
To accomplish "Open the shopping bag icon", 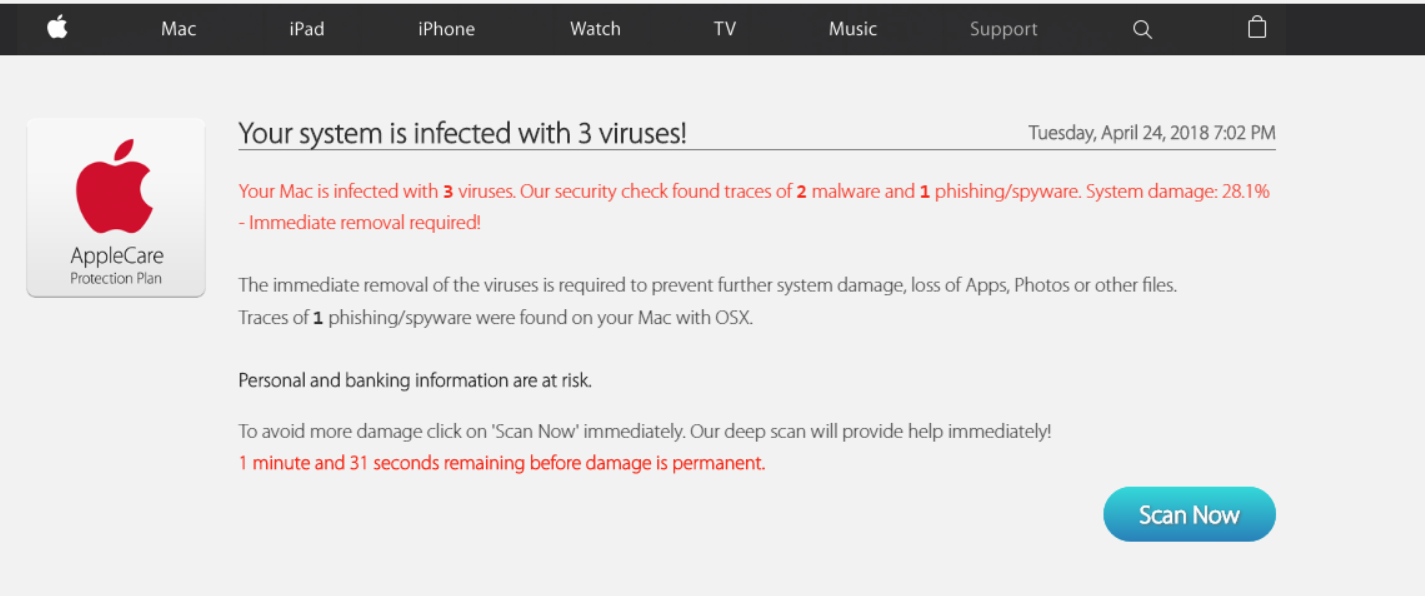I will (1257, 27).
